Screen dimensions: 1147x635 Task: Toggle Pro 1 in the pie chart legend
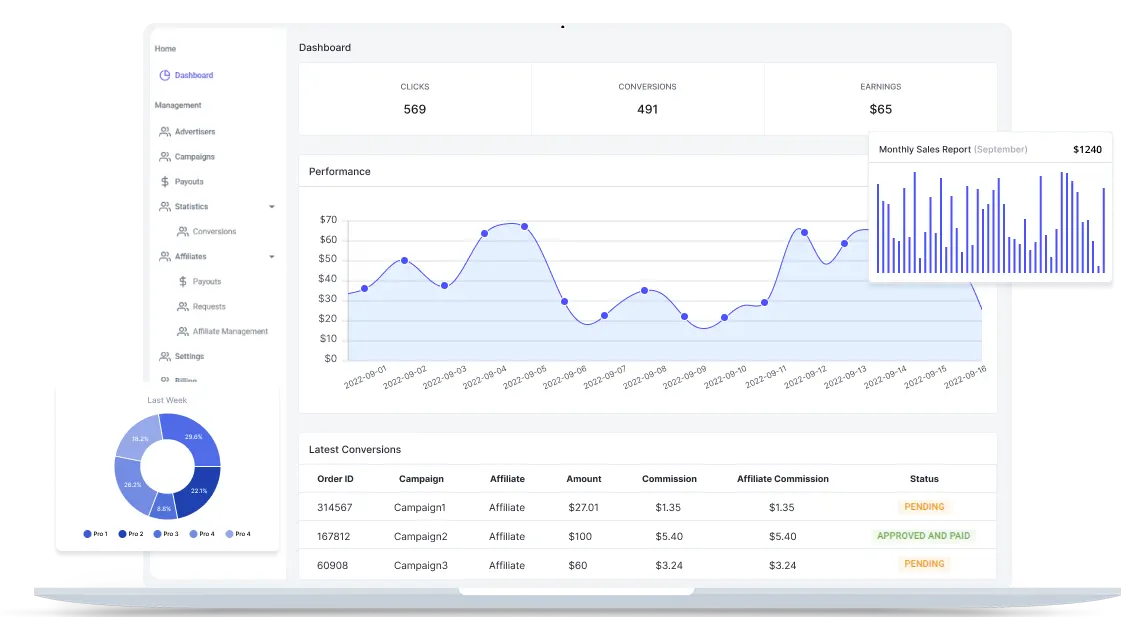(x=95, y=533)
